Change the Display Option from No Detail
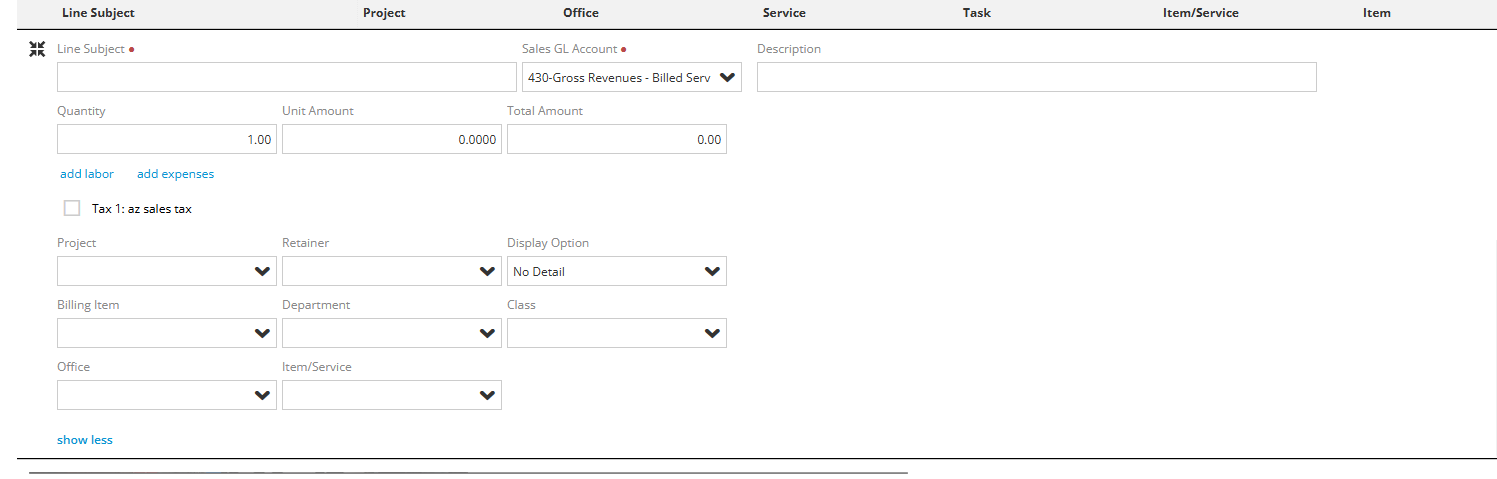The height and width of the screenshot is (479, 1497). coord(617,271)
